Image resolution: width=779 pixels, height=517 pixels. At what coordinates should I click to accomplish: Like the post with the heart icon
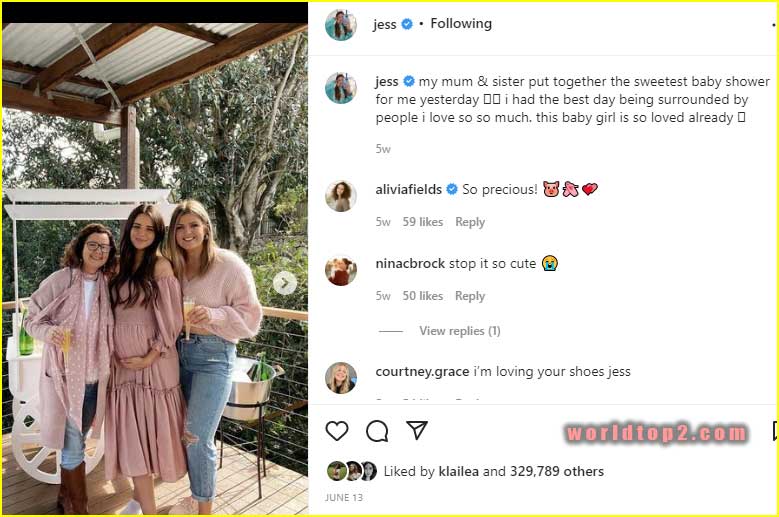(x=337, y=431)
